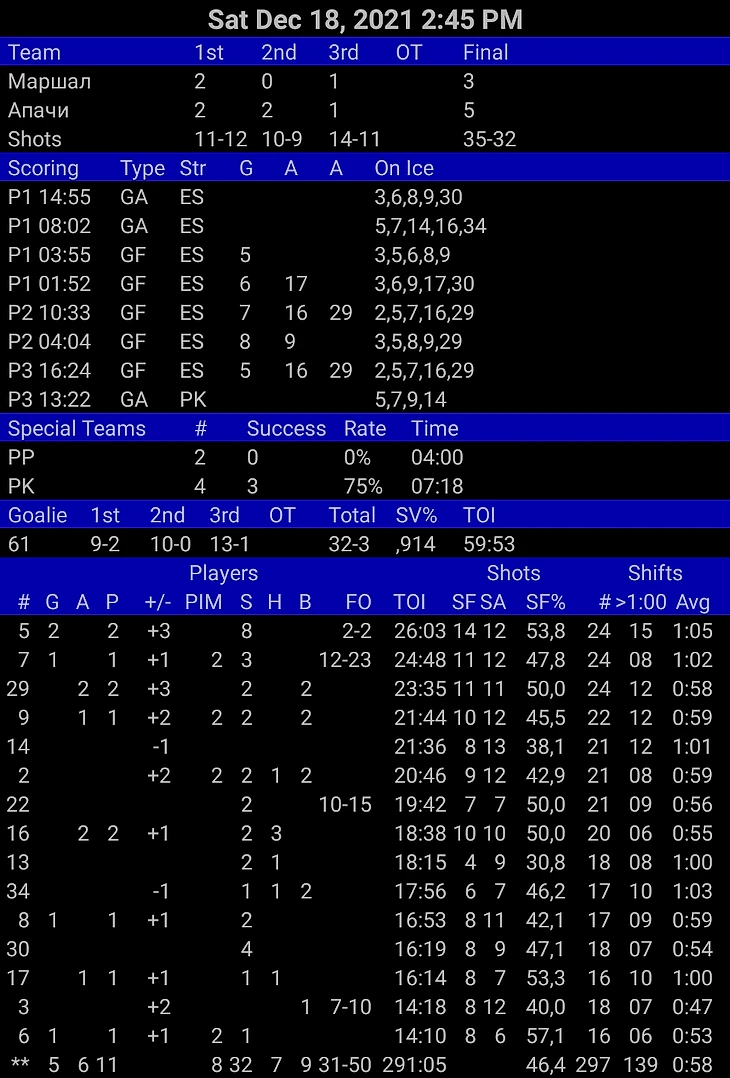Tap the Players section title

click(x=224, y=574)
